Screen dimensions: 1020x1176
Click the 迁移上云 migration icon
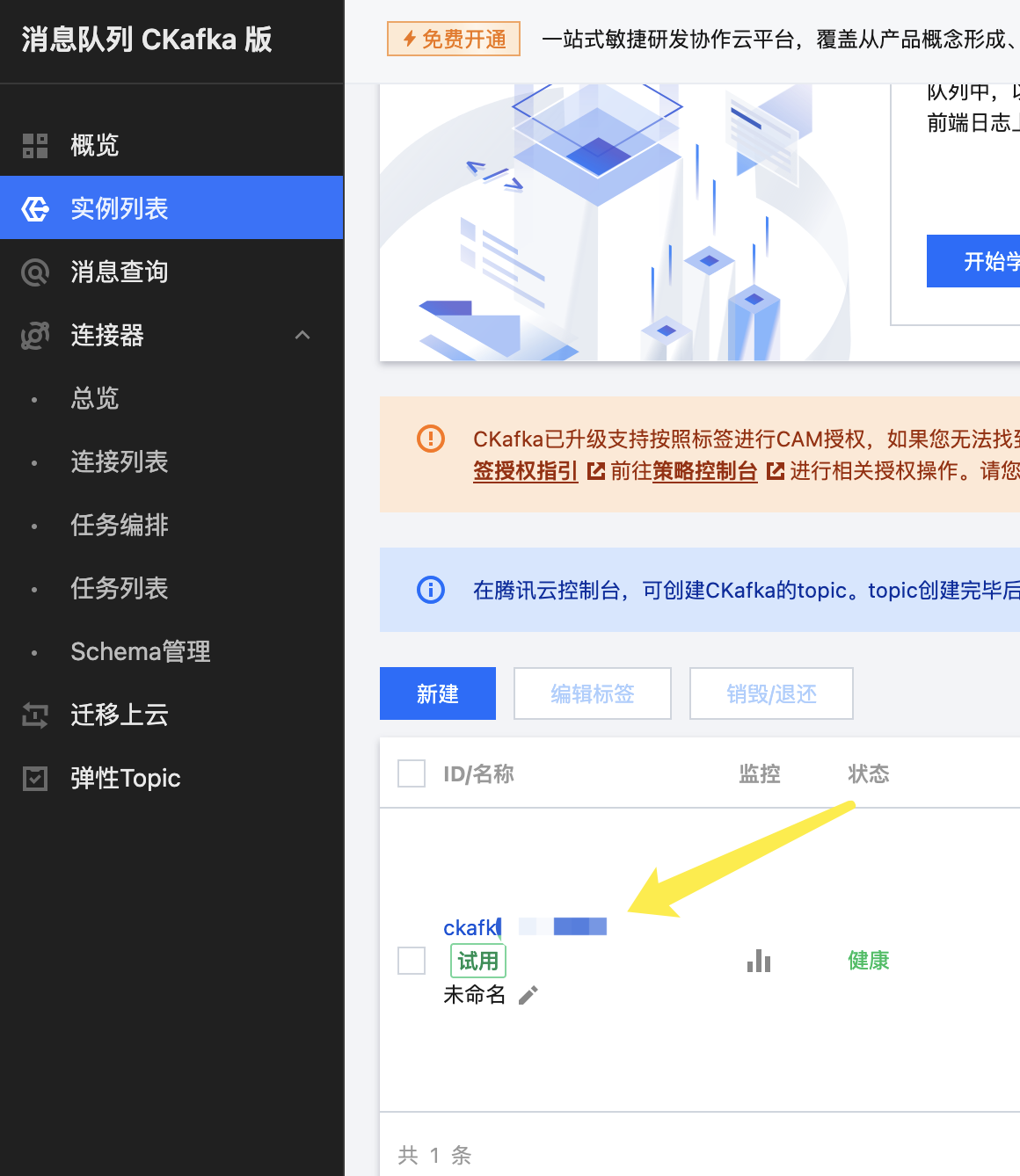(35, 715)
